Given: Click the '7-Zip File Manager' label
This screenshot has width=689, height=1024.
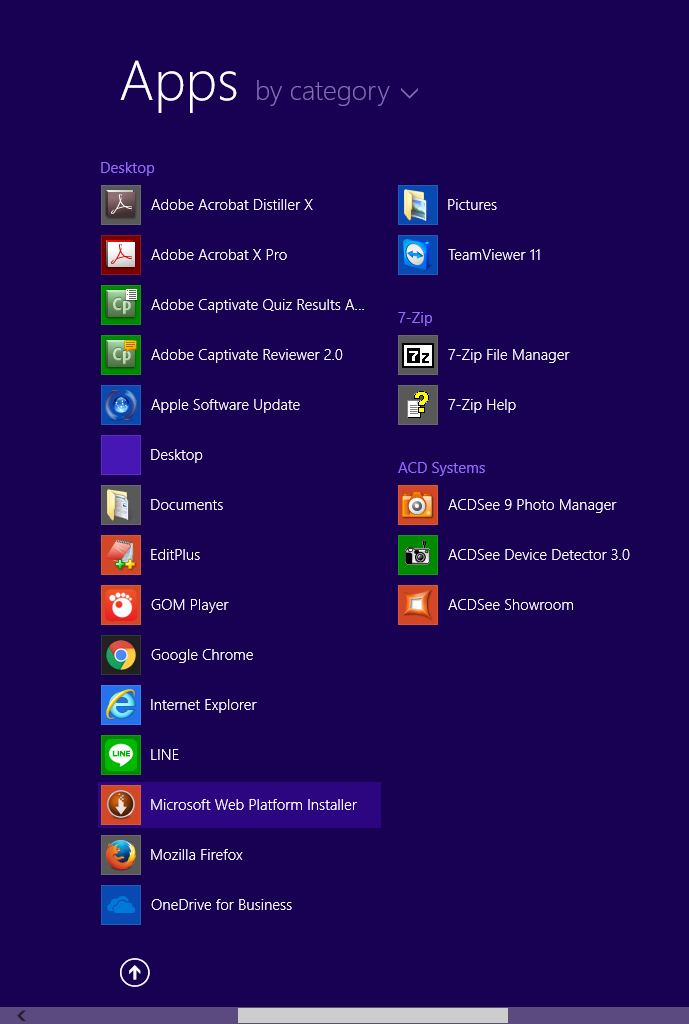Looking at the screenshot, I should (x=509, y=355).
